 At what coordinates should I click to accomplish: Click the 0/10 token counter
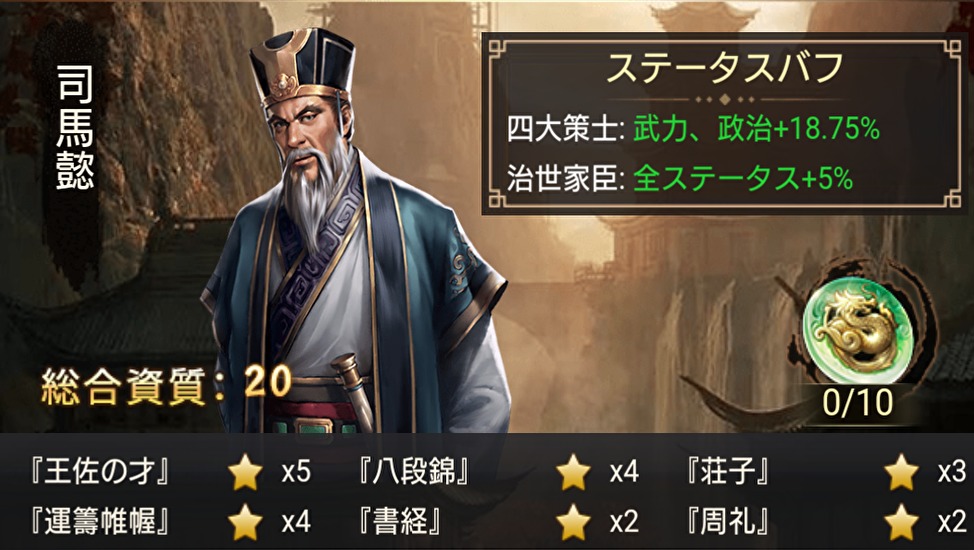[x=858, y=403]
